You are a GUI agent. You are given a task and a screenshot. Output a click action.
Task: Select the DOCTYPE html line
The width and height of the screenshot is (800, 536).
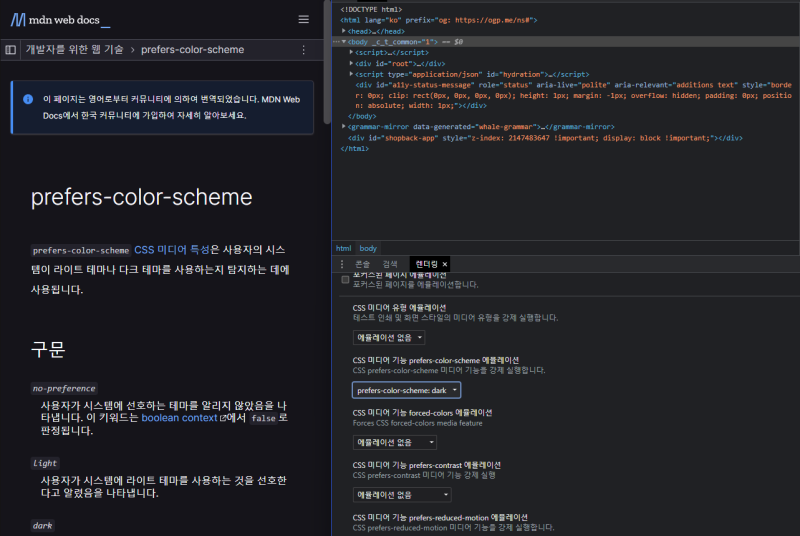(371, 9)
